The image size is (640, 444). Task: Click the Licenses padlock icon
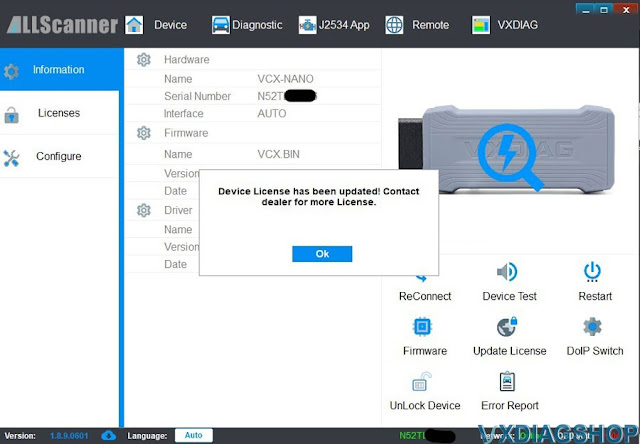11,115
